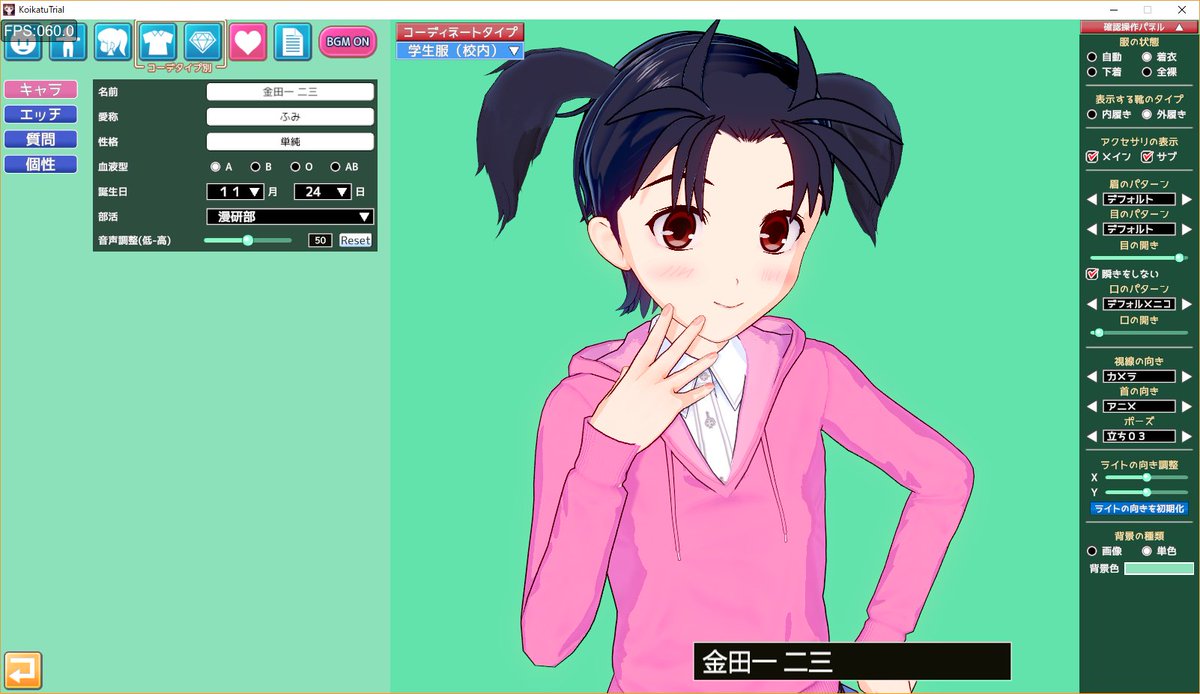Toggle サブ accessory display checkbox
Screen dimensions: 1200x694
click(1147, 157)
